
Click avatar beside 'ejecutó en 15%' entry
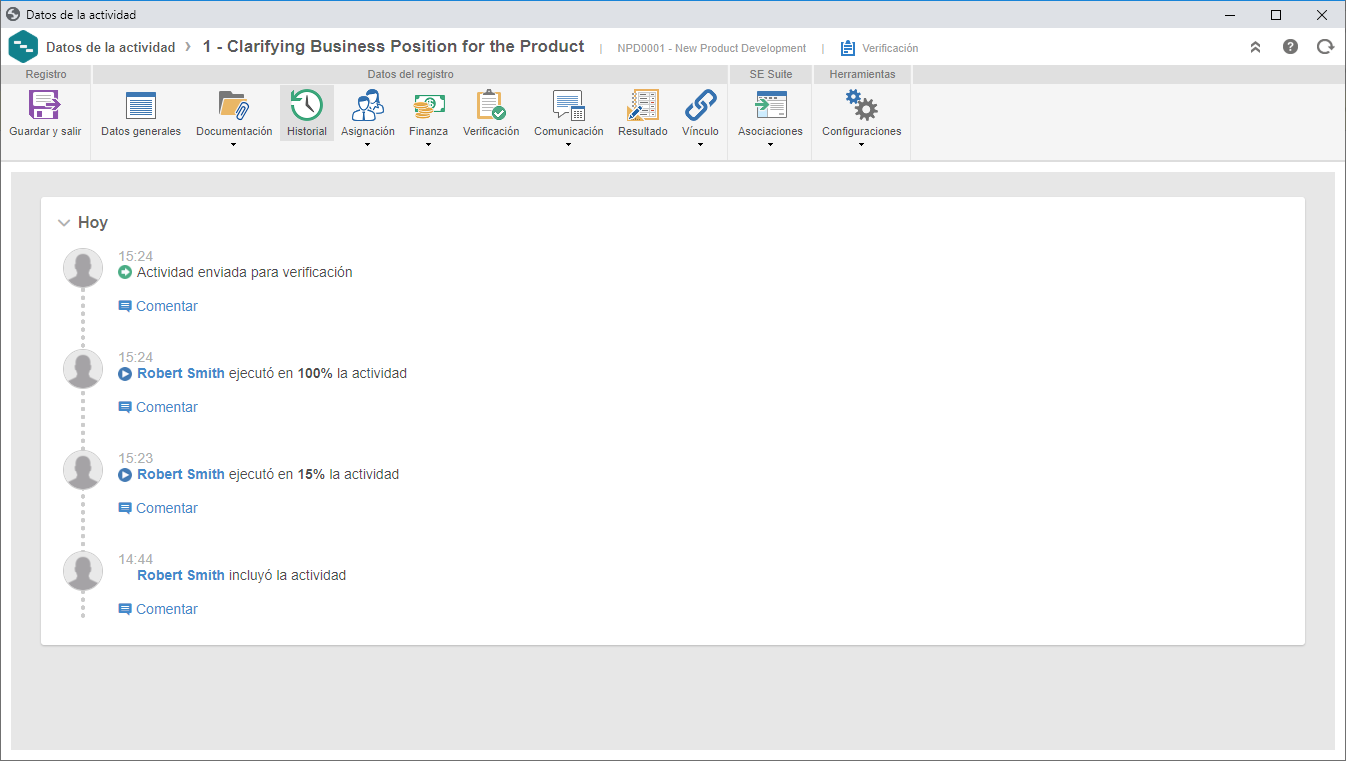point(83,470)
